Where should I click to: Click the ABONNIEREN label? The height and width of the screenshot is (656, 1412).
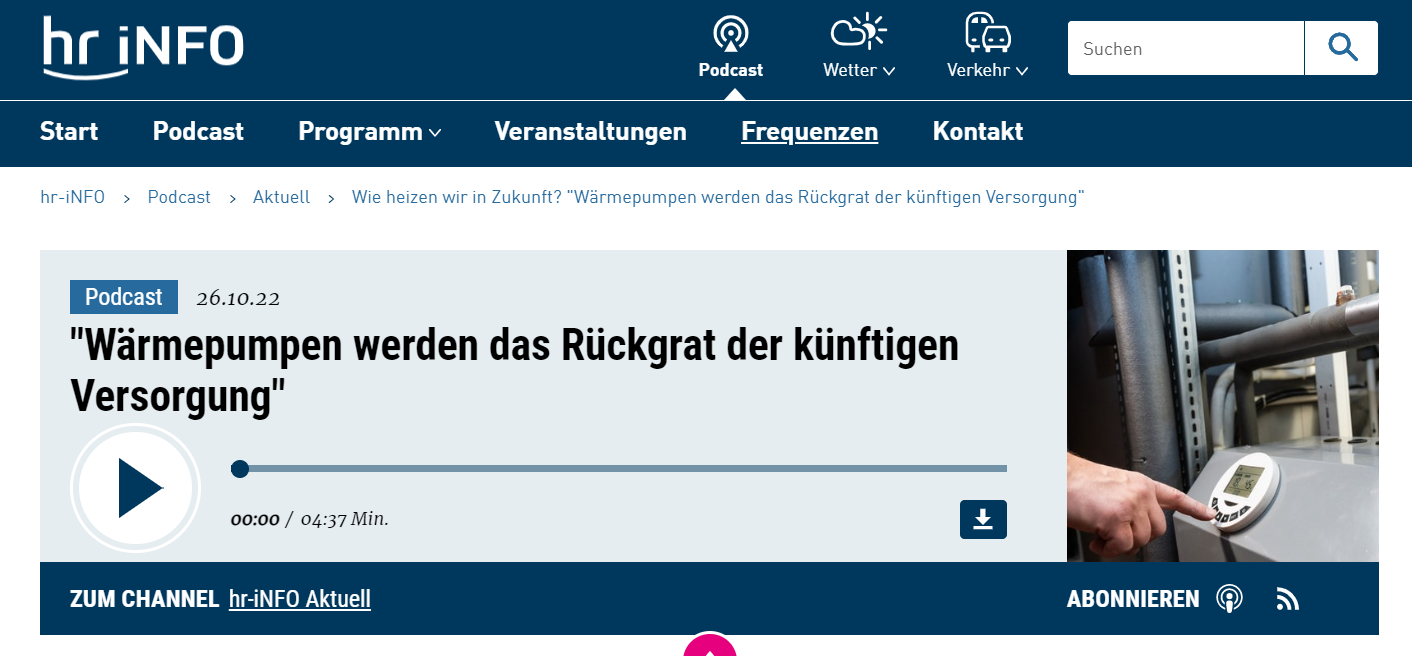1133,599
